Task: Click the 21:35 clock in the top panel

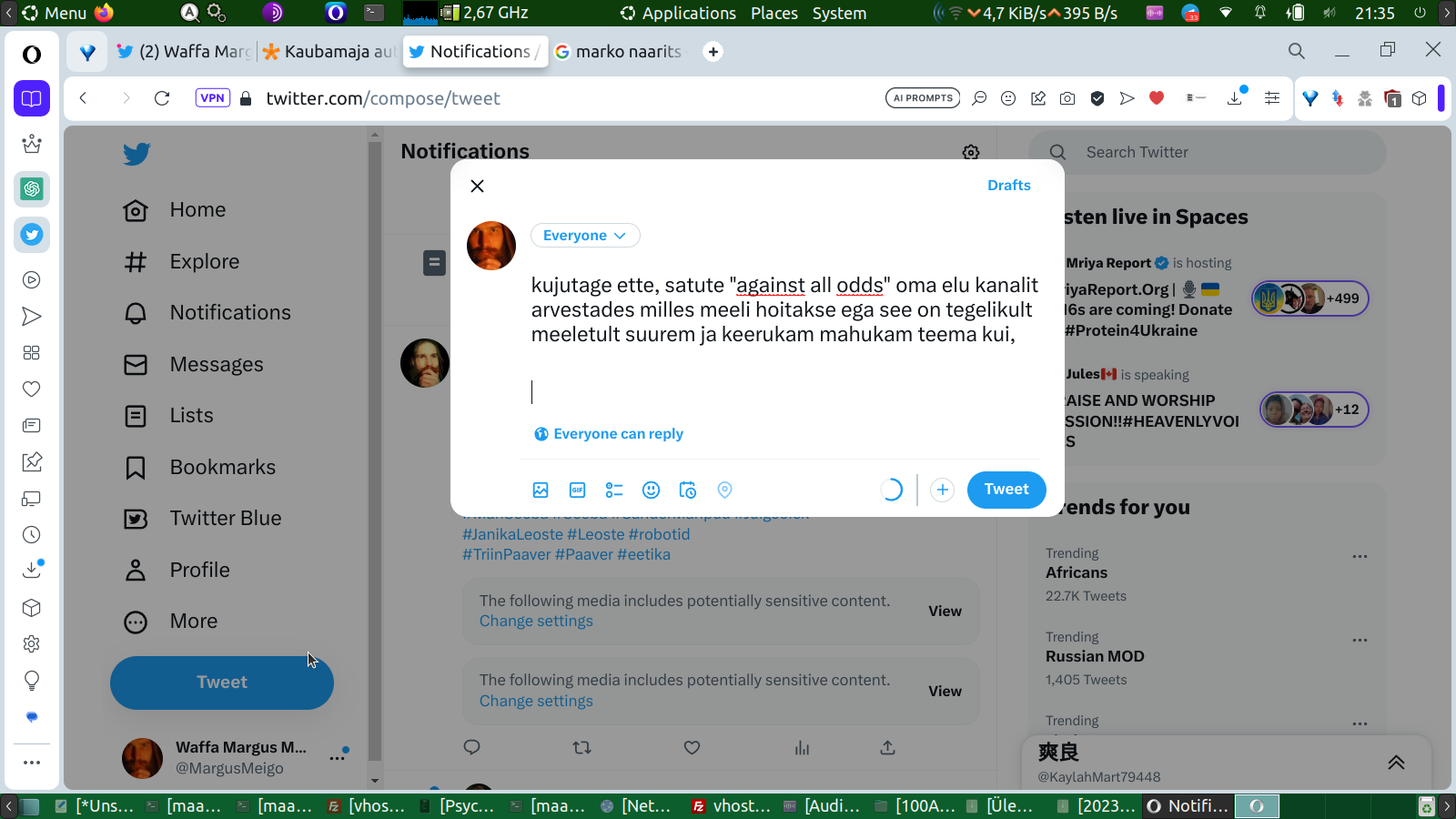Action: 1374,13
